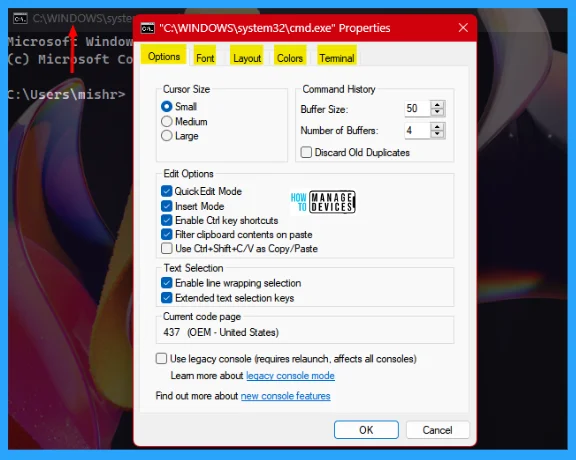Screen dimensions: 576x460
Task: Decrease Buffer Size with down arrow
Action: pyautogui.click(x=437, y=112)
